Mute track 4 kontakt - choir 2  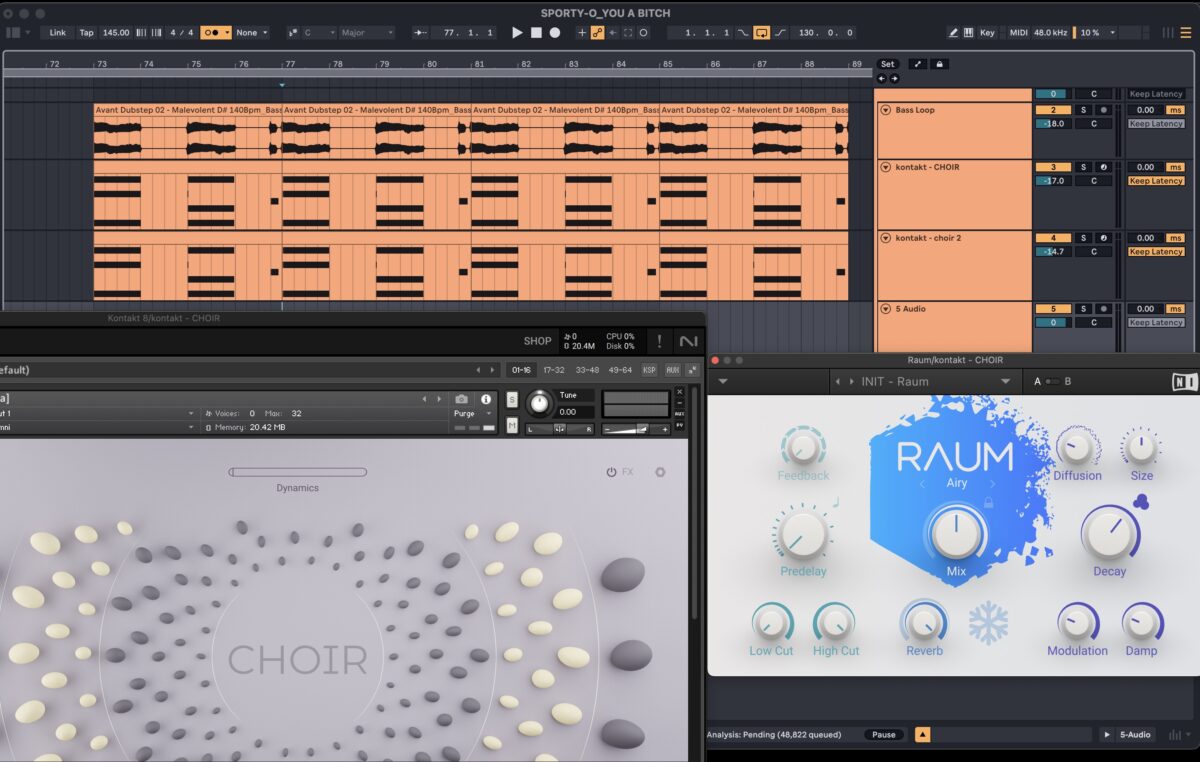tap(1053, 238)
